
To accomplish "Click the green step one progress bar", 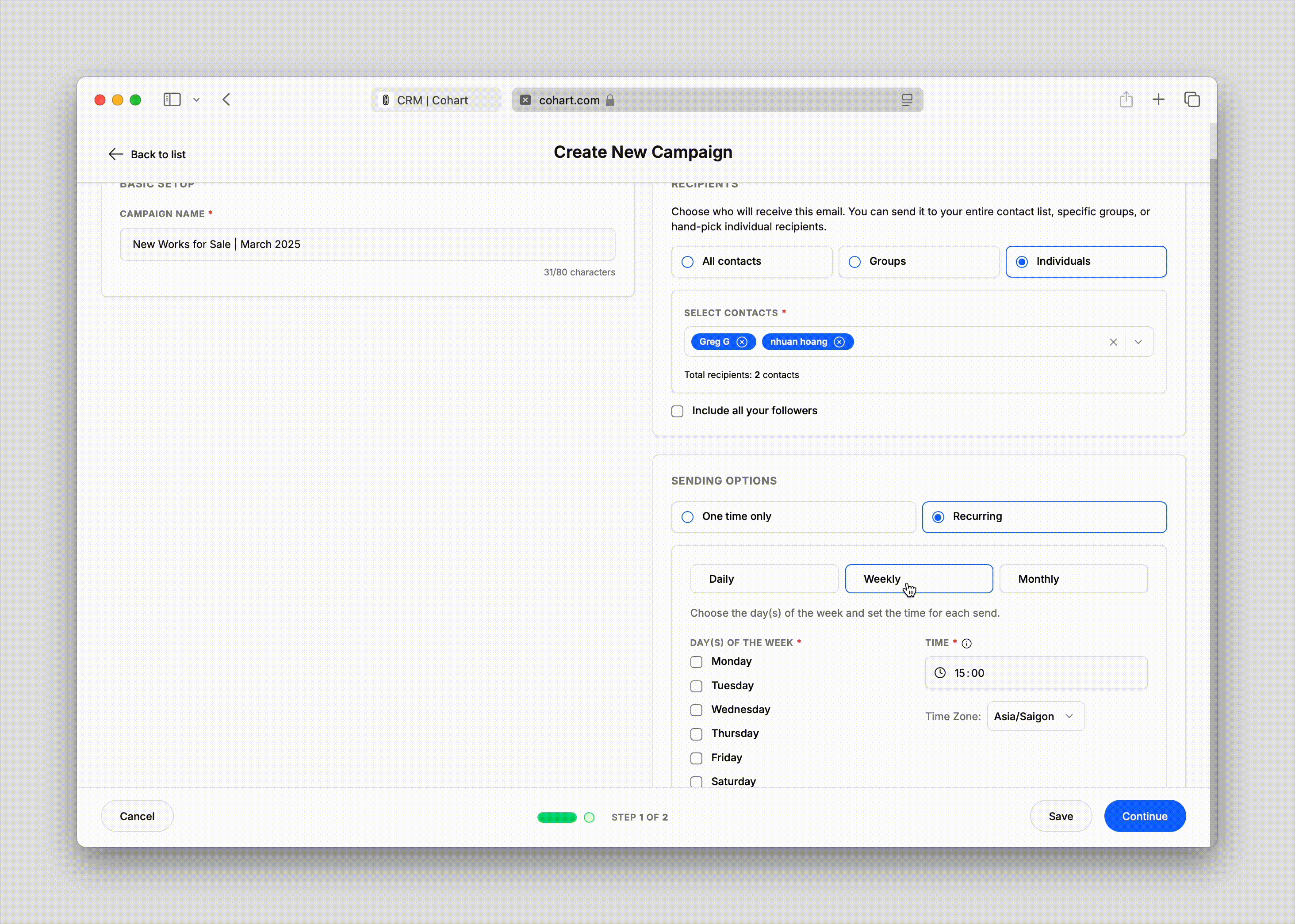I will [x=557, y=817].
